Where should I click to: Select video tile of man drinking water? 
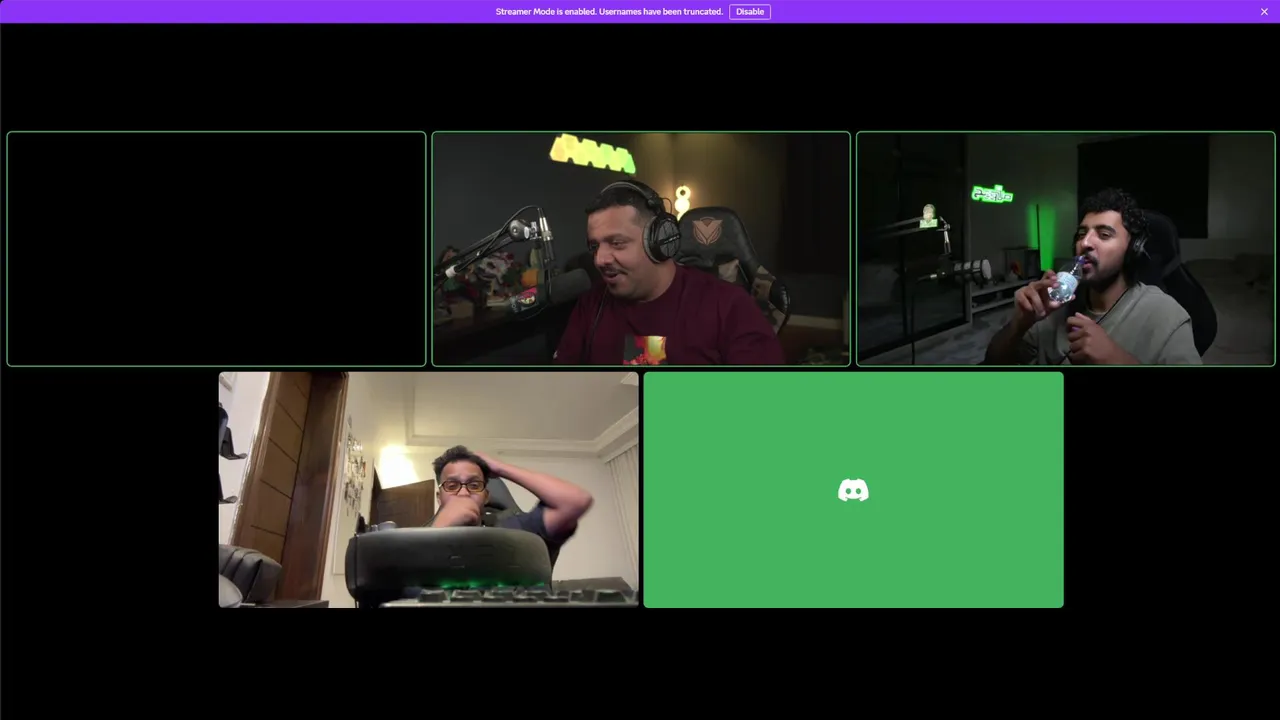pos(1066,249)
